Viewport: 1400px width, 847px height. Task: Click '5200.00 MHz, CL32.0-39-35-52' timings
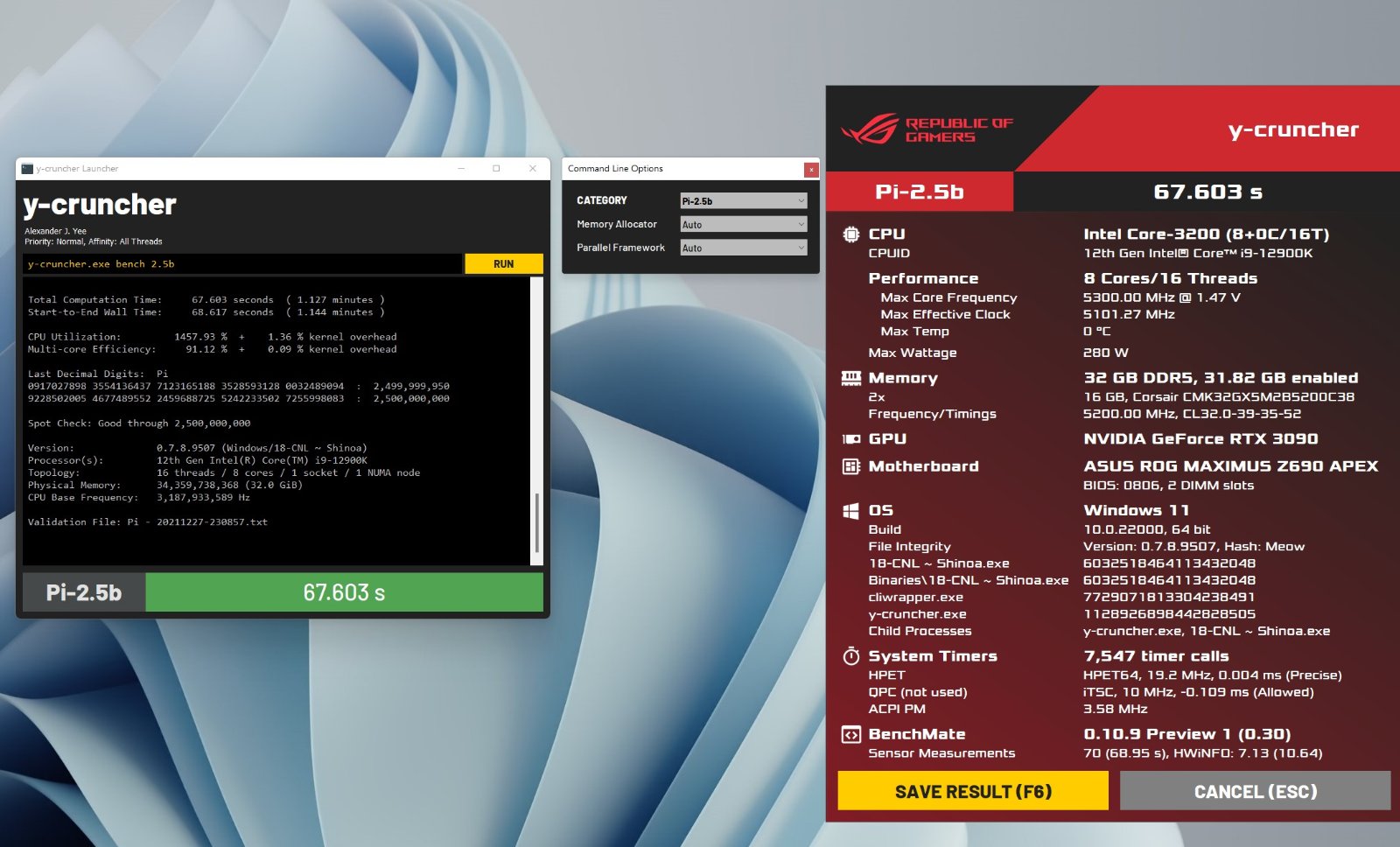point(1192,414)
